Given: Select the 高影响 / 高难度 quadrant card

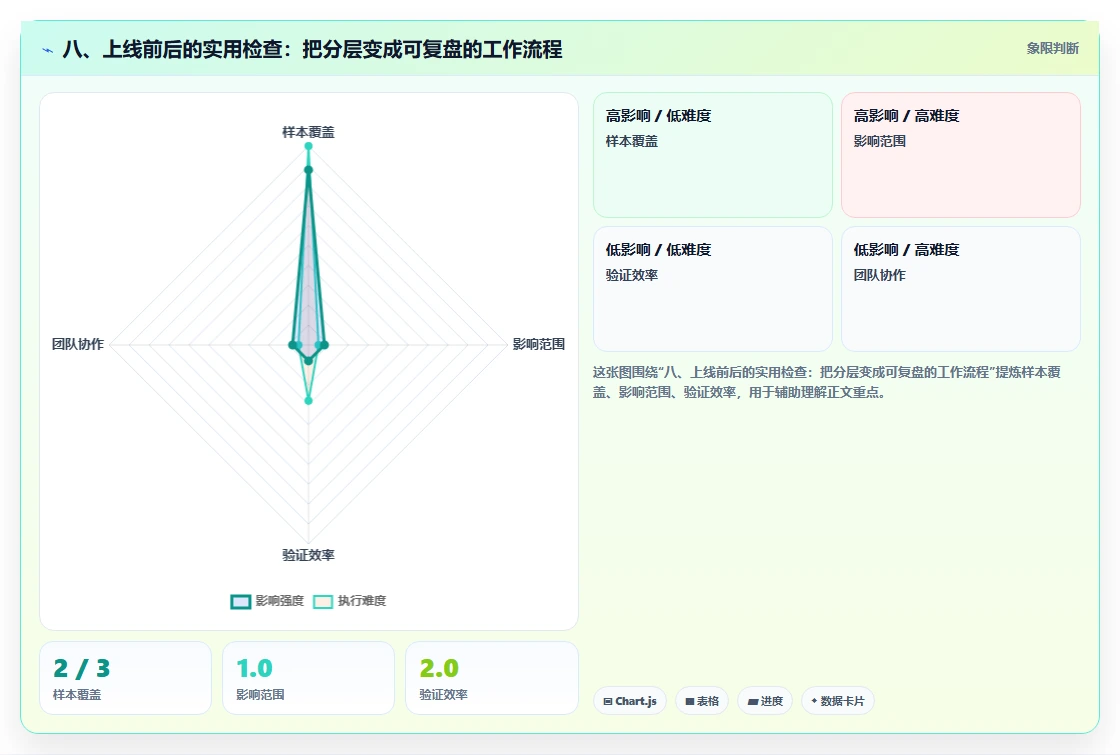Looking at the screenshot, I should (961, 155).
